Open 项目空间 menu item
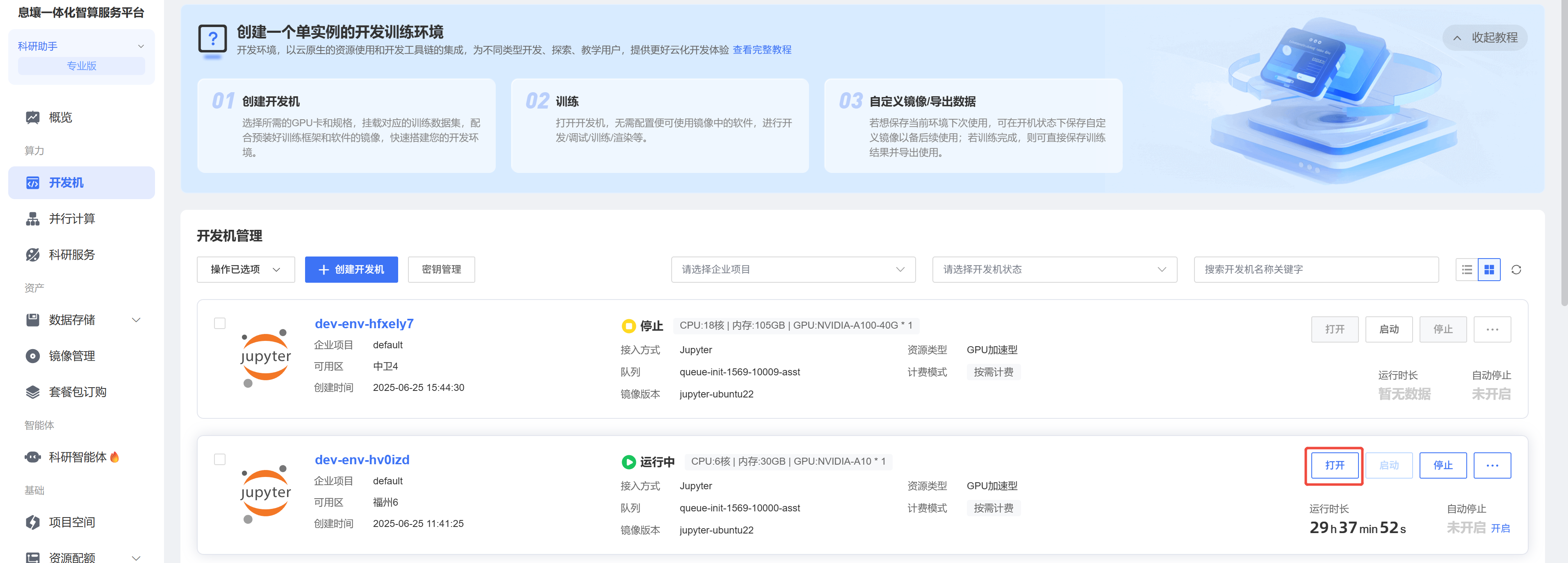 (x=82, y=522)
